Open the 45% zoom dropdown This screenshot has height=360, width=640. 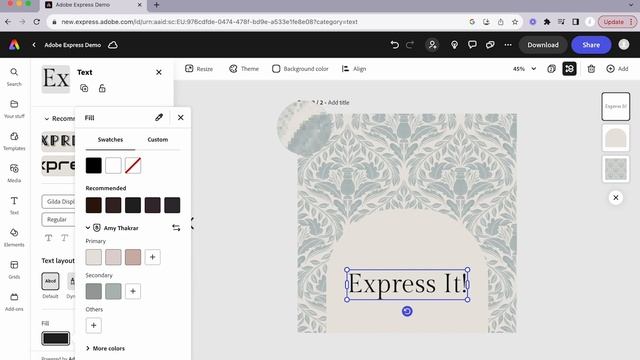click(x=524, y=69)
